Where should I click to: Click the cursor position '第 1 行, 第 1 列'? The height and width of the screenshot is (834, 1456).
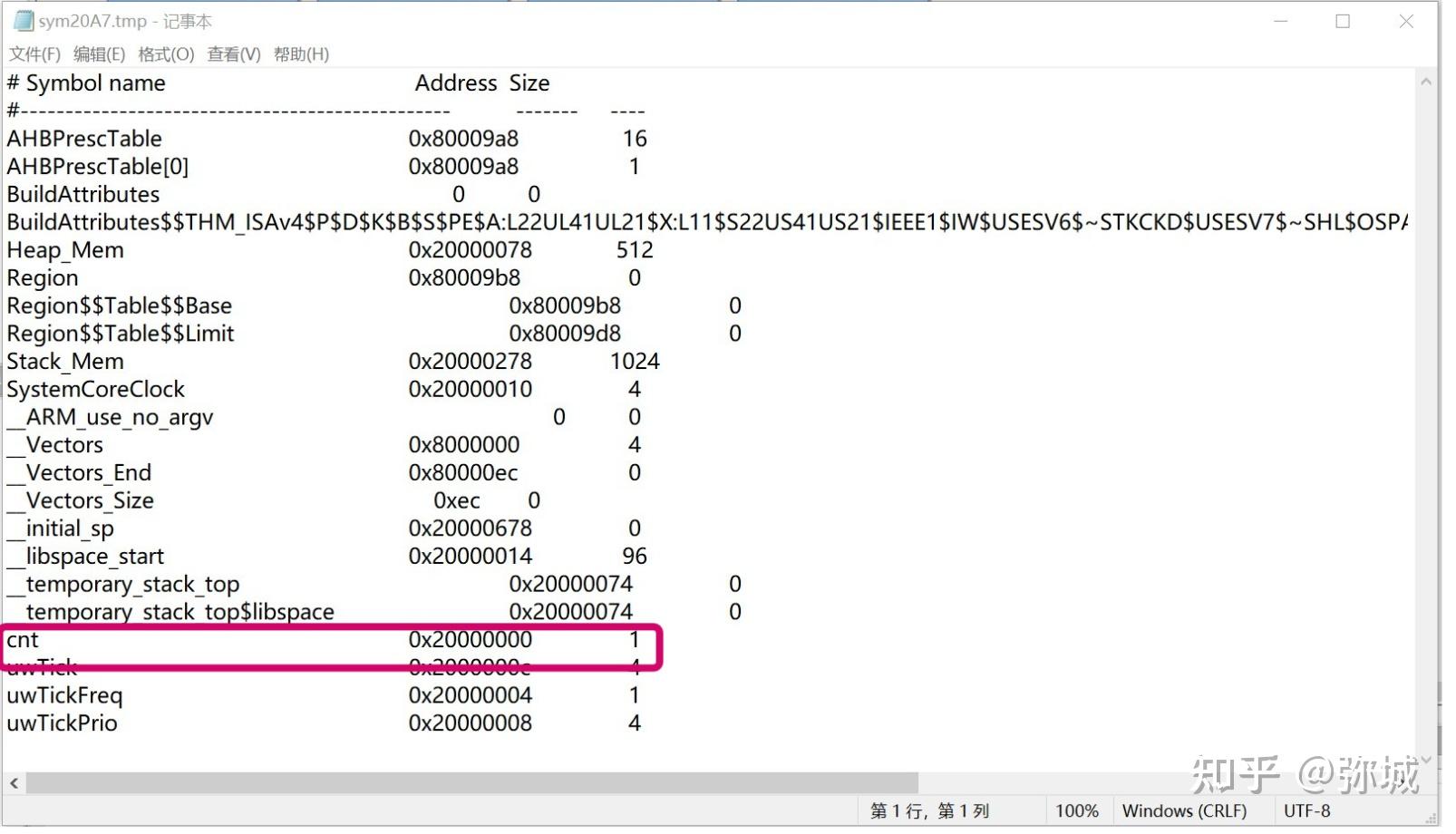(929, 811)
